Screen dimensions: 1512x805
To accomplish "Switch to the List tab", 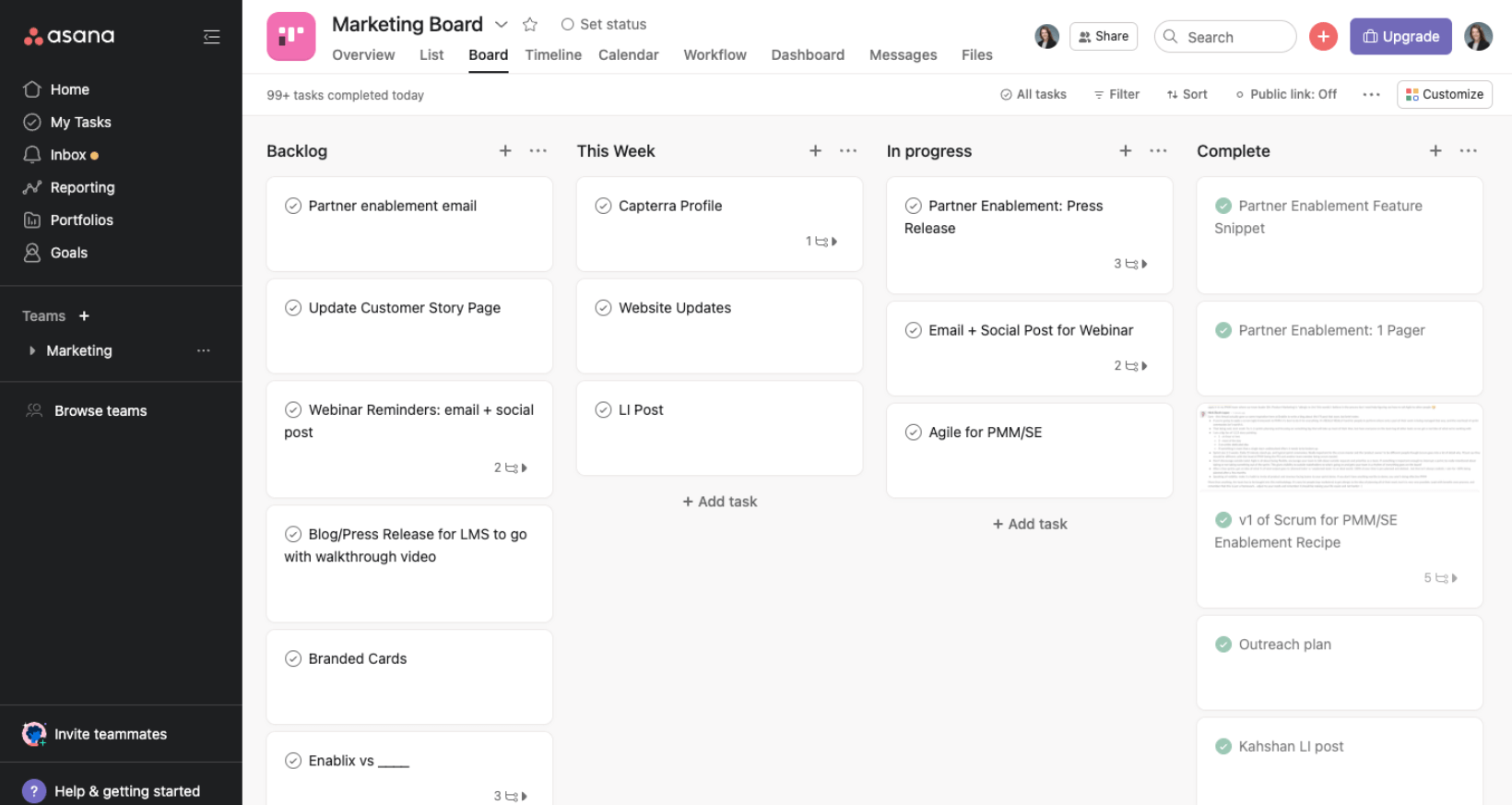I will (431, 55).
